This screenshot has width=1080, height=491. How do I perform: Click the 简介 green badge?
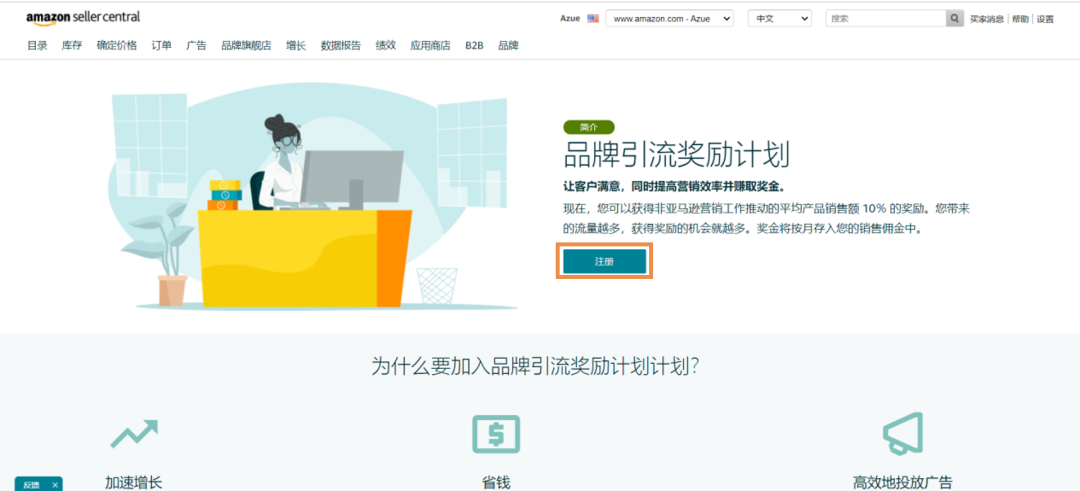coord(588,127)
